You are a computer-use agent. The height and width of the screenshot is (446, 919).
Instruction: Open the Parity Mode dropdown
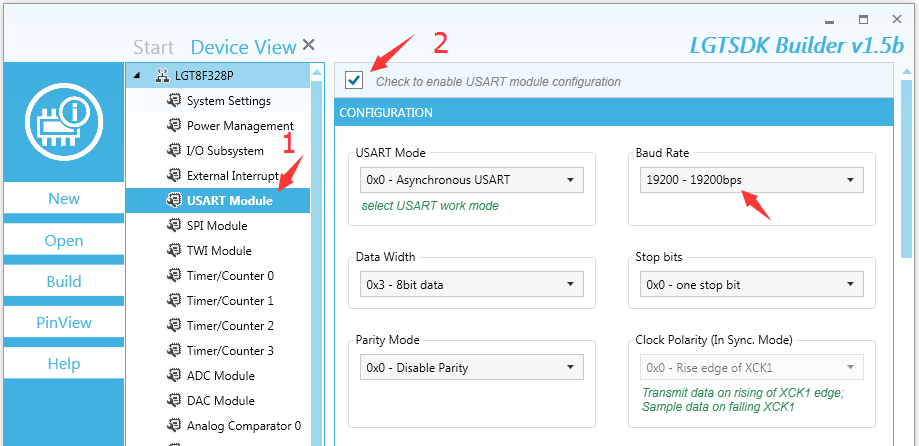click(x=472, y=368)
